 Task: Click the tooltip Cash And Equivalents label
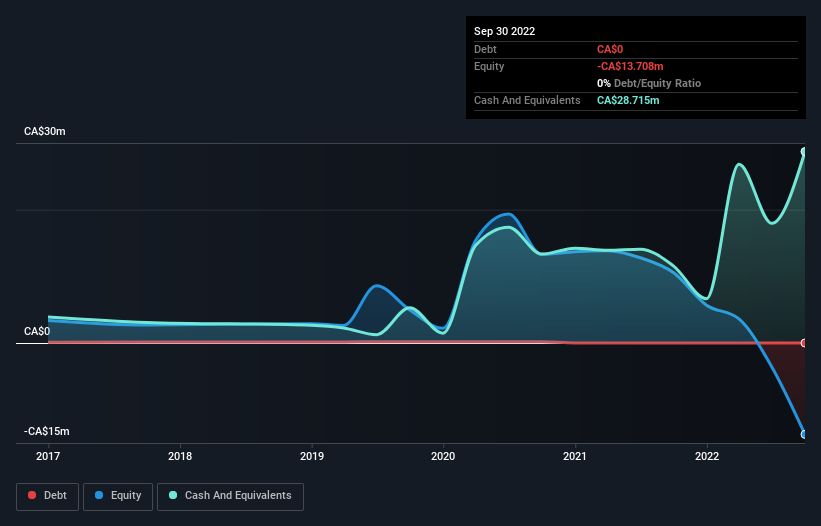(527, 100)
